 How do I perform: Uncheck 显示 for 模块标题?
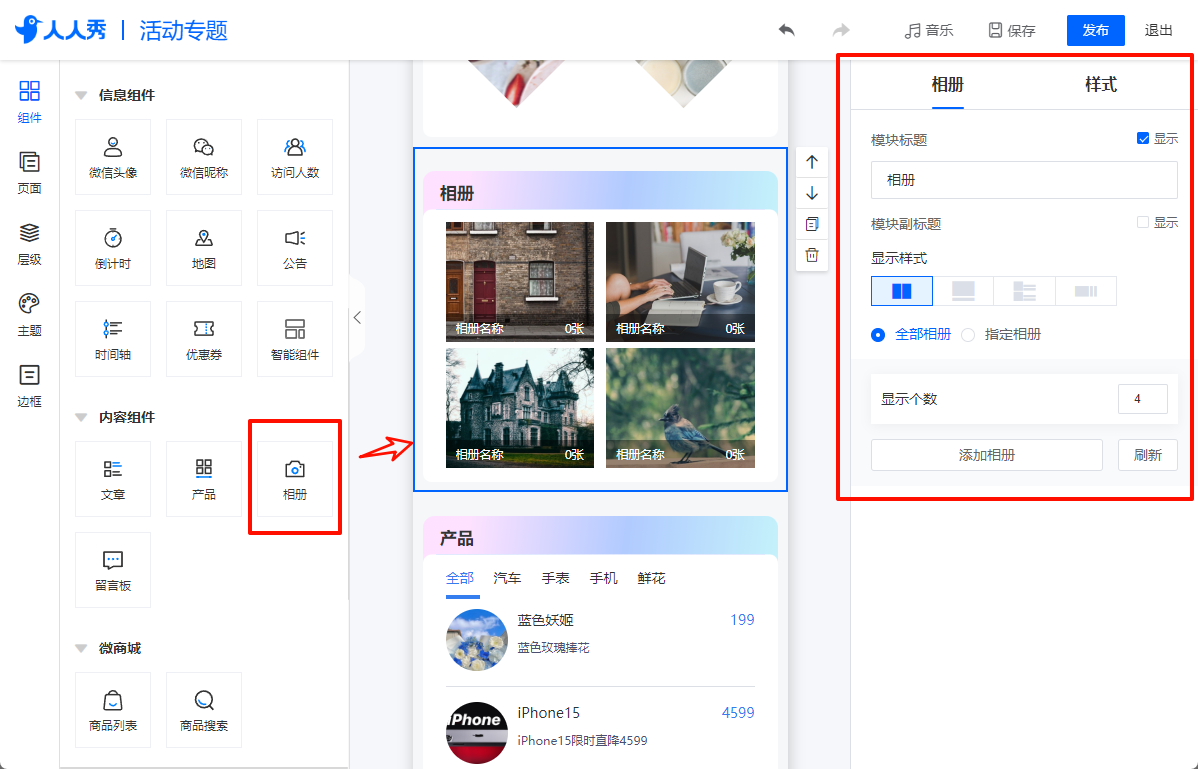(x=1143, y=138)
